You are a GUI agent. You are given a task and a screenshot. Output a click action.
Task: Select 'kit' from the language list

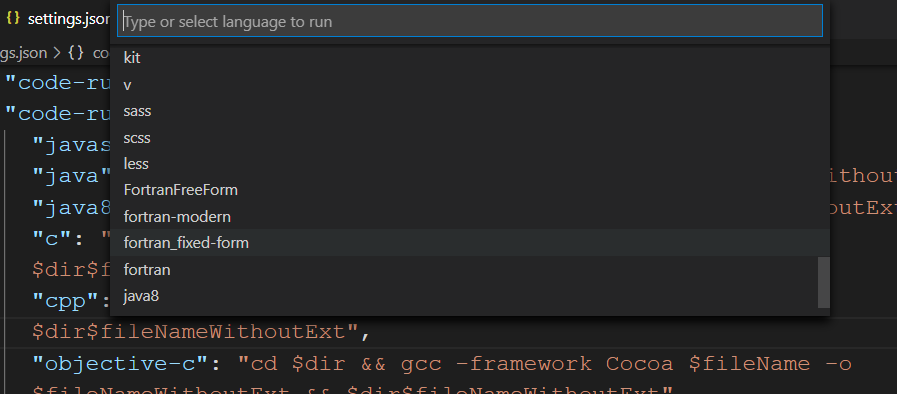click(470, 58)
